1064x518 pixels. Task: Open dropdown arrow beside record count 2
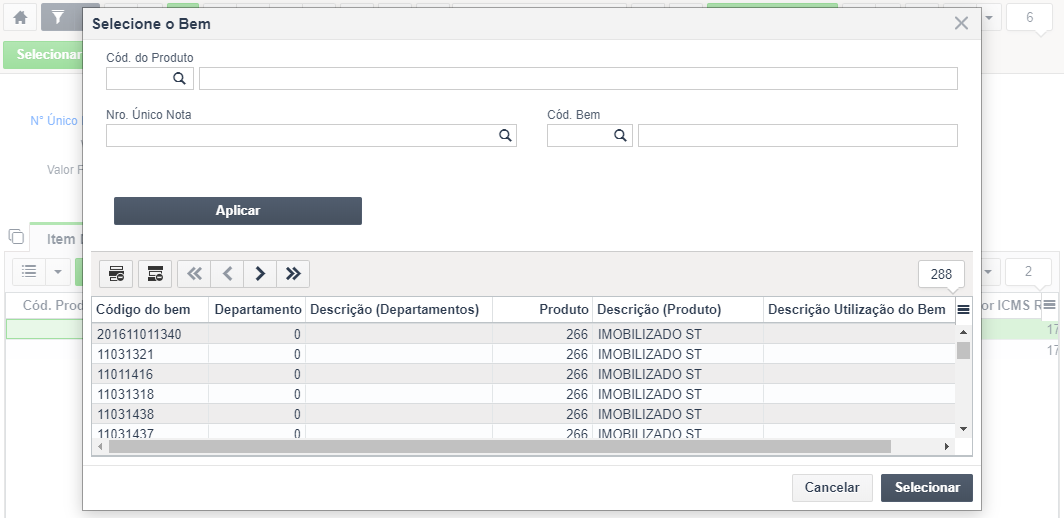[988, 272]
